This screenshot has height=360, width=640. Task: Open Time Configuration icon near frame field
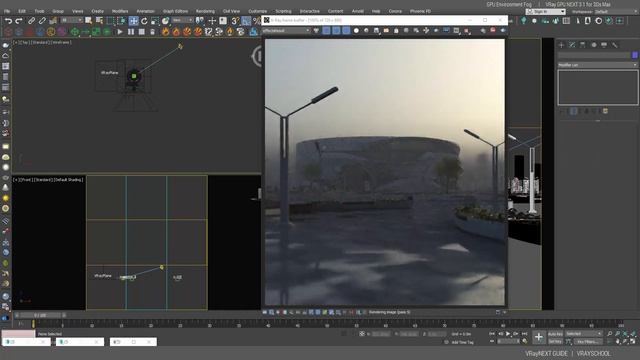tap(525, 341)
